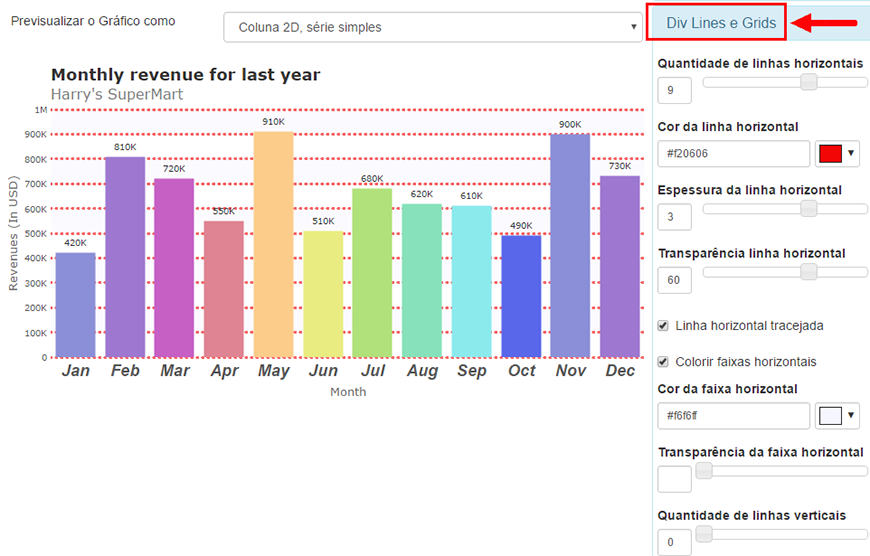Click the horizontal line transparency slider handle
This screenshot has width=870, height=556.
[x=809, y=272]
